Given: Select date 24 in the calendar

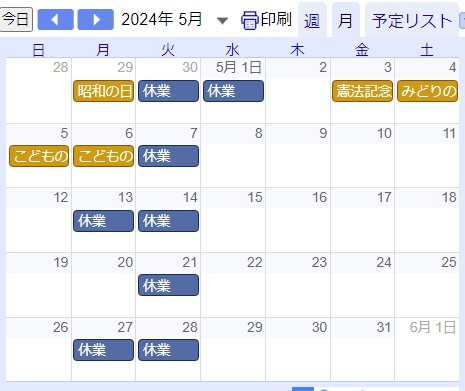Looking at the screenshot, I should (x=384, y=262).
